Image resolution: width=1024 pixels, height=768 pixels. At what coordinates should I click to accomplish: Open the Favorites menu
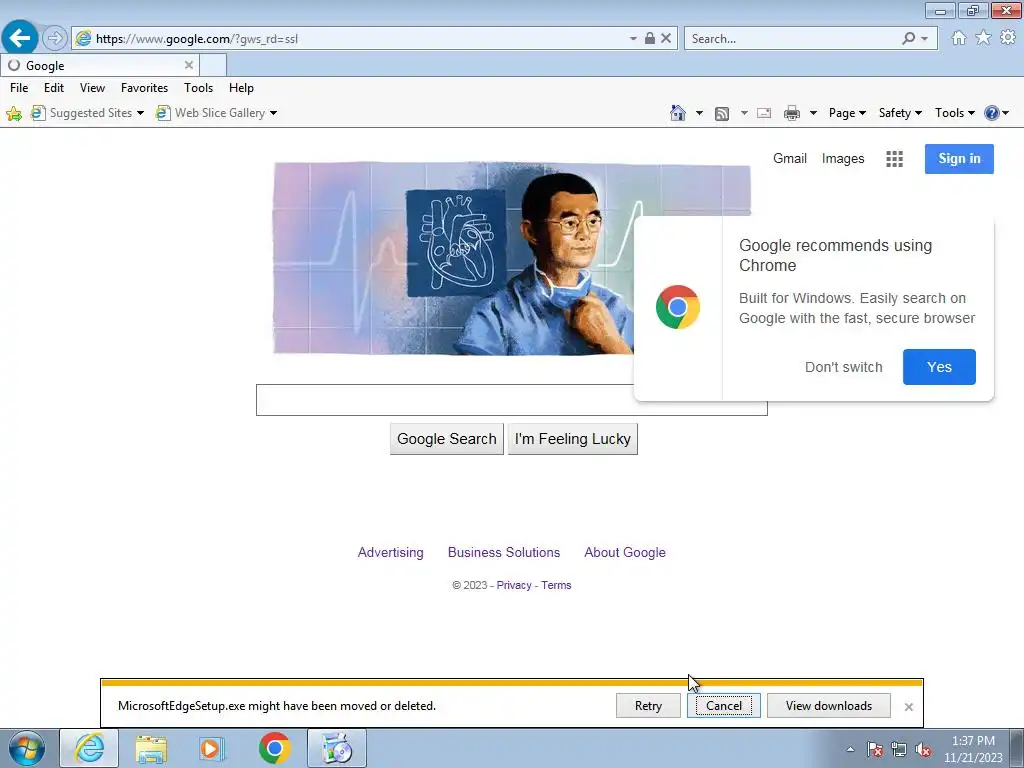tap(144, 88)
